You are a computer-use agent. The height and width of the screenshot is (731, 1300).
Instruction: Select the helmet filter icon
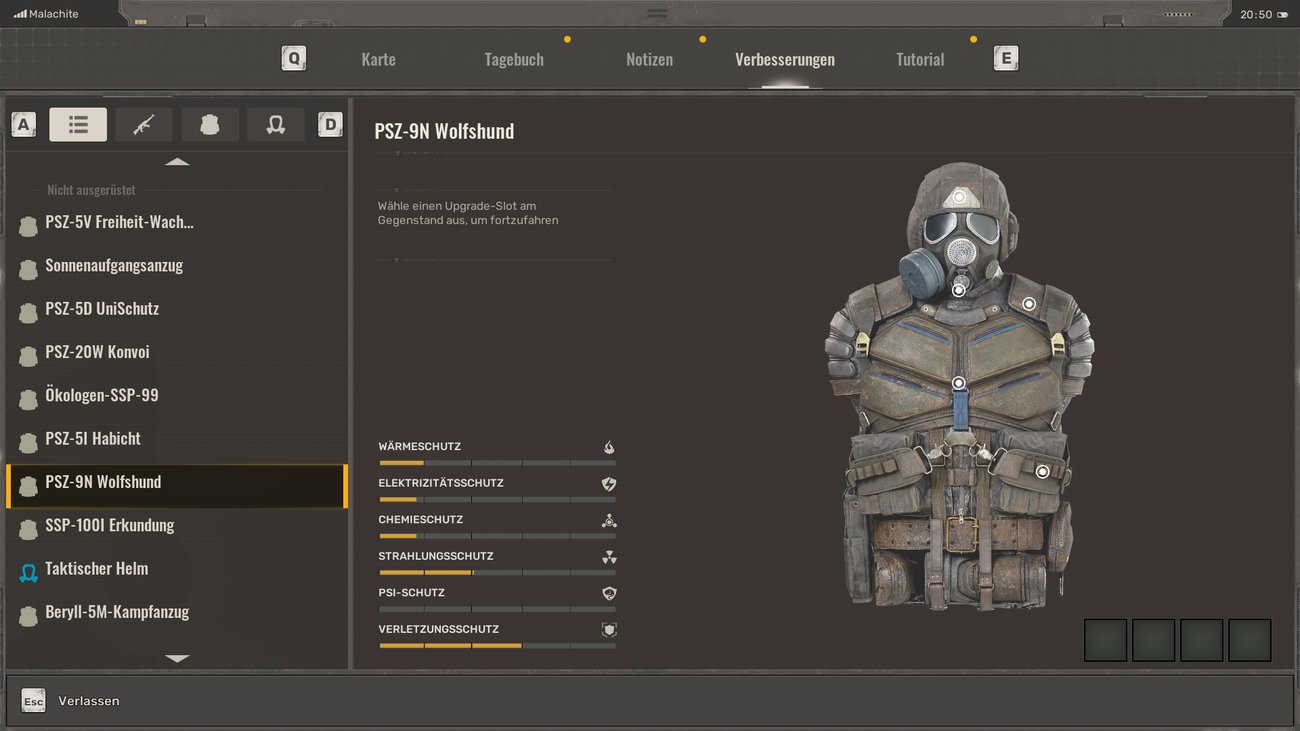point(276,125)
